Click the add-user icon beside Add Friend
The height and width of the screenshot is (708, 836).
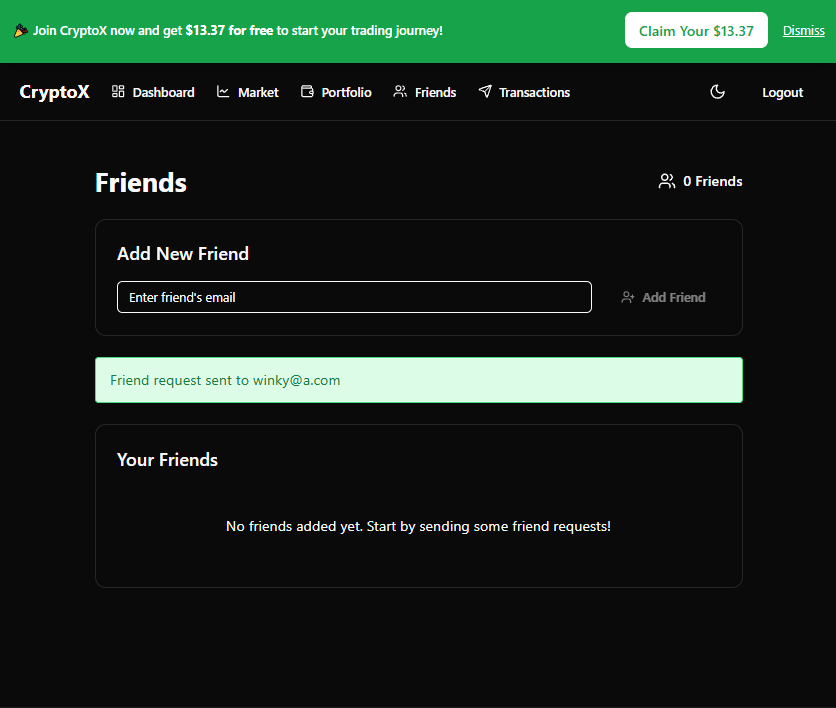[628, 297]
